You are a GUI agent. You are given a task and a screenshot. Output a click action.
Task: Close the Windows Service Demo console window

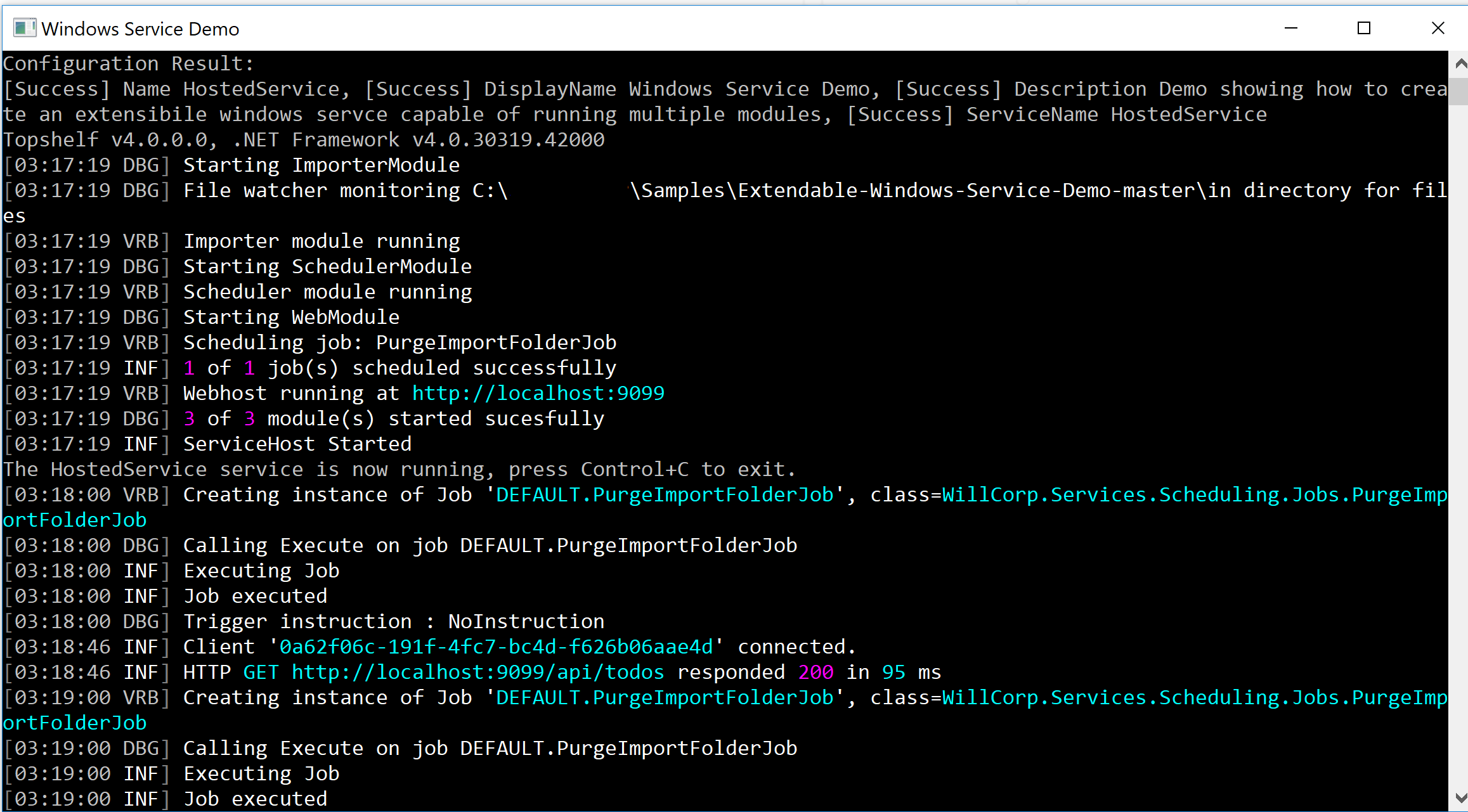[1438, 28]
